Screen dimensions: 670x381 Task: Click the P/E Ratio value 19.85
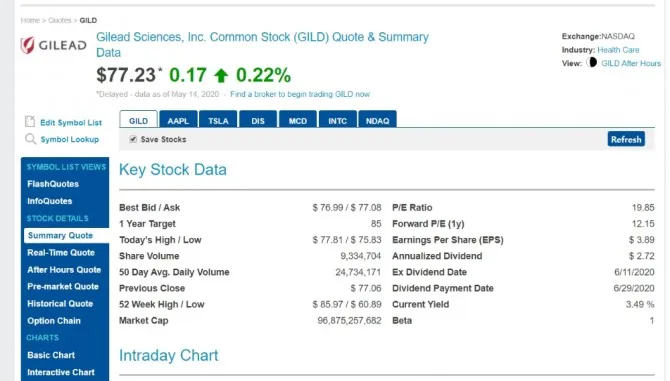[643, 208]
